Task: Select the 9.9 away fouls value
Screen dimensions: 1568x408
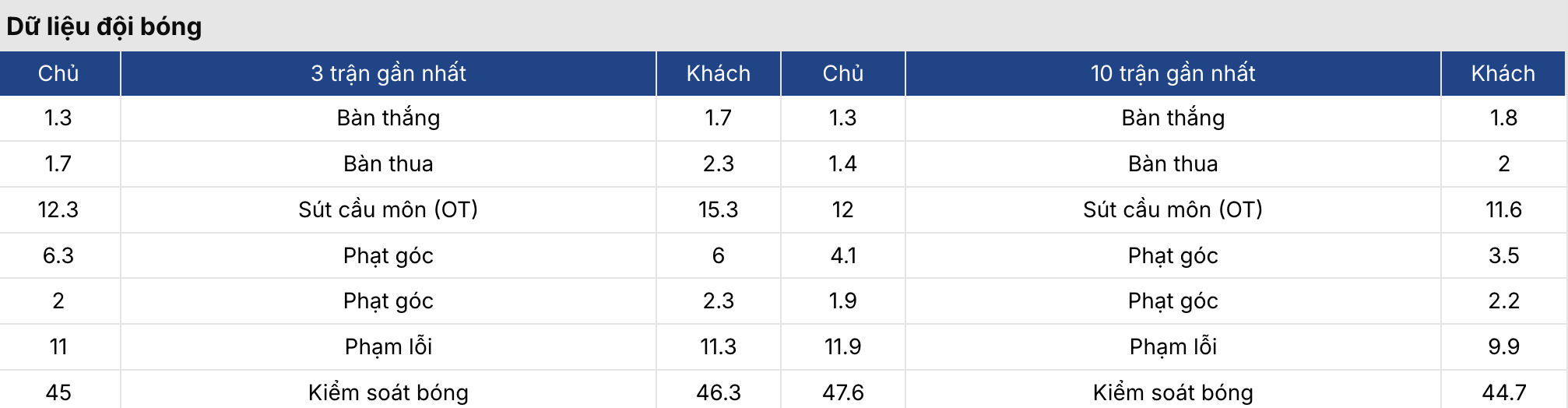Action: point(1503,346)
